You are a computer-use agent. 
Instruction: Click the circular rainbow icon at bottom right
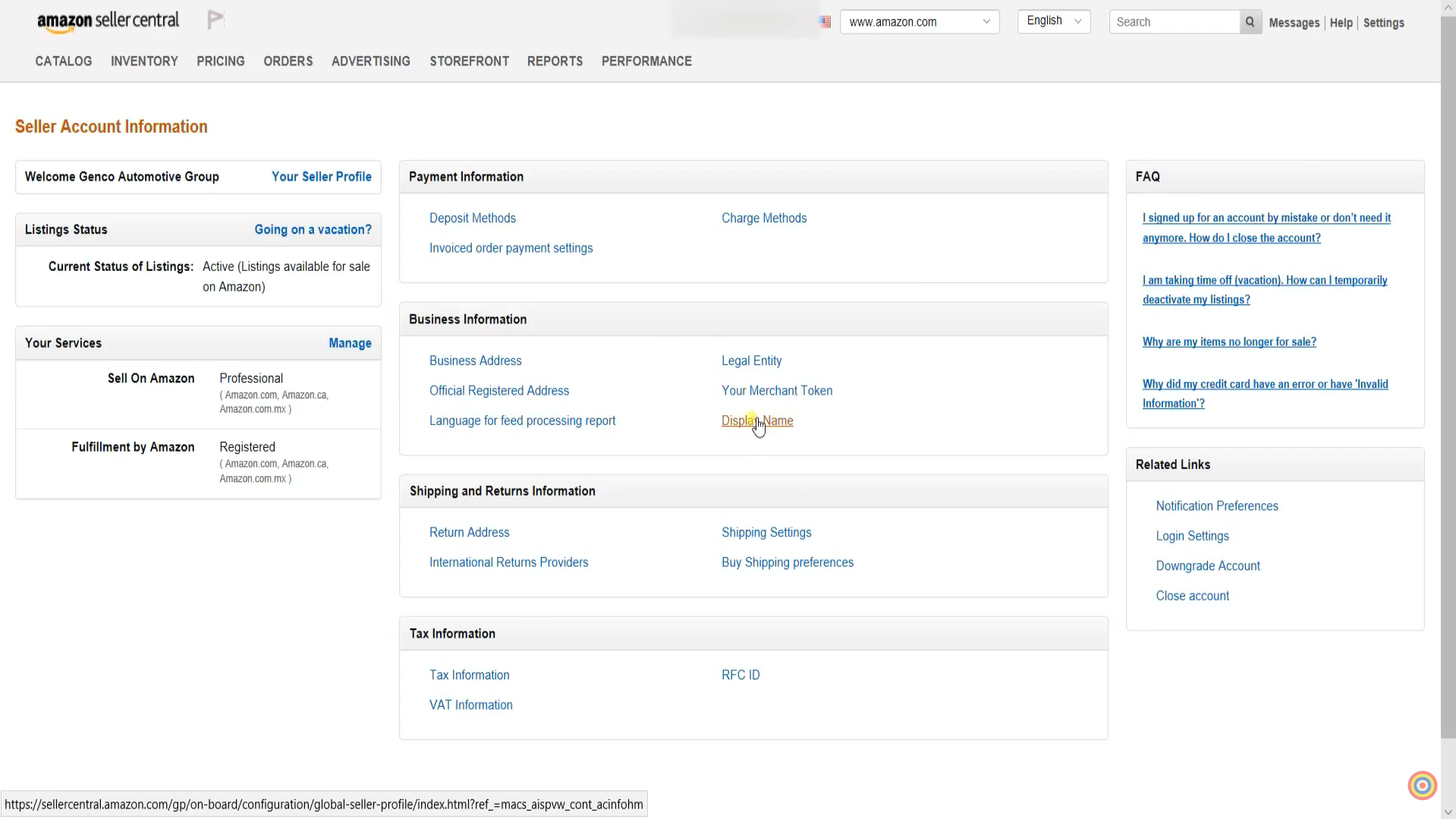point(1423,786)
